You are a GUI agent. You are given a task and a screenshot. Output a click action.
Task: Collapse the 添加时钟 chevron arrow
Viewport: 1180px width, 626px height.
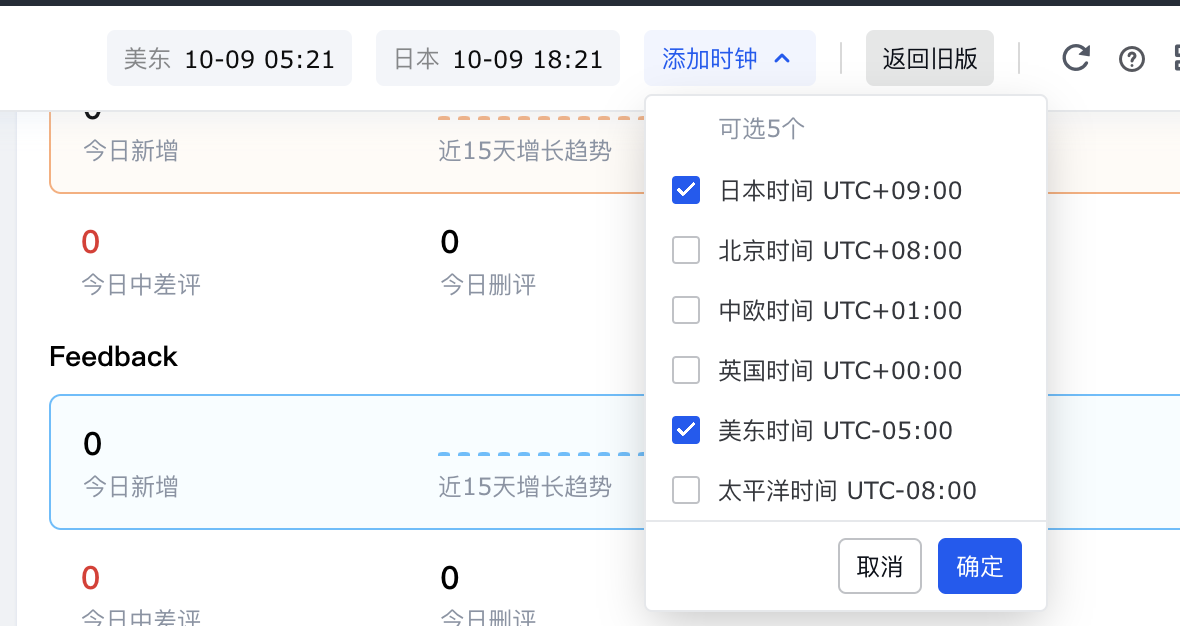[783, 59]
